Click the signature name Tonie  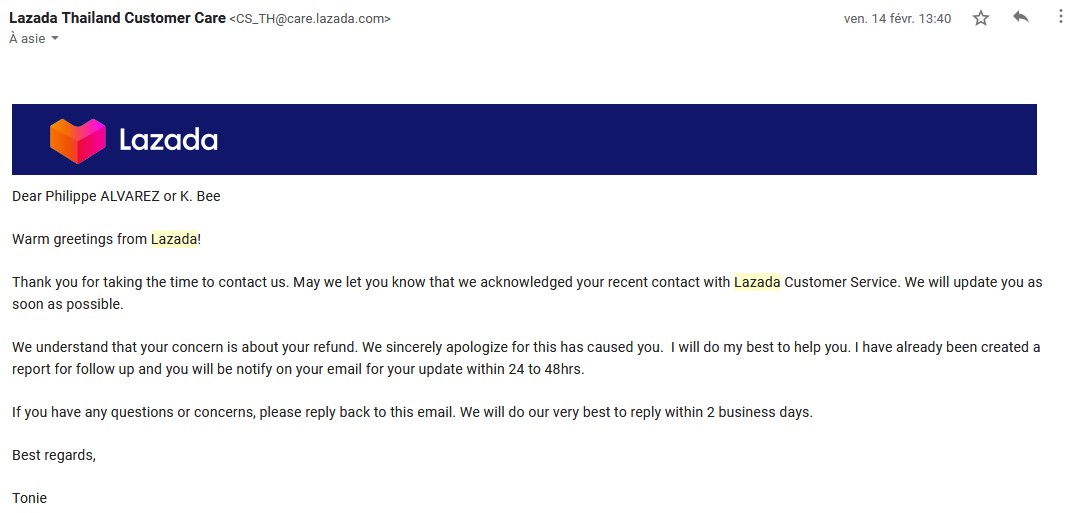click(x=29, y=498)
